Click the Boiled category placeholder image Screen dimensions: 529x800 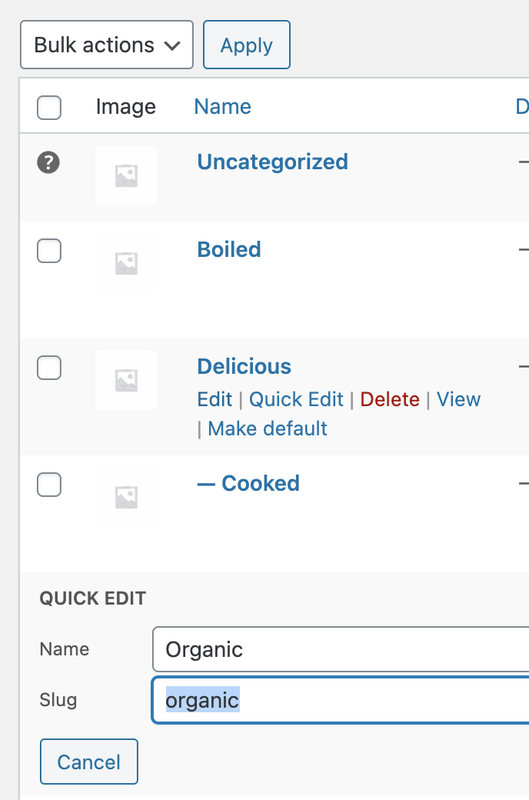coord(126,263)
